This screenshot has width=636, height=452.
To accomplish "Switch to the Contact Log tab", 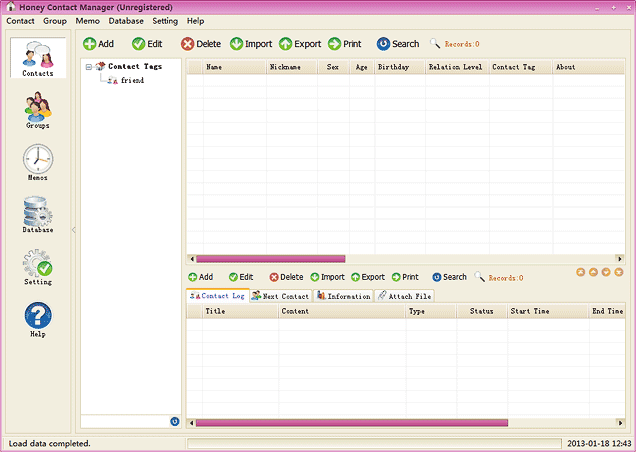I will tap(217, 296).
